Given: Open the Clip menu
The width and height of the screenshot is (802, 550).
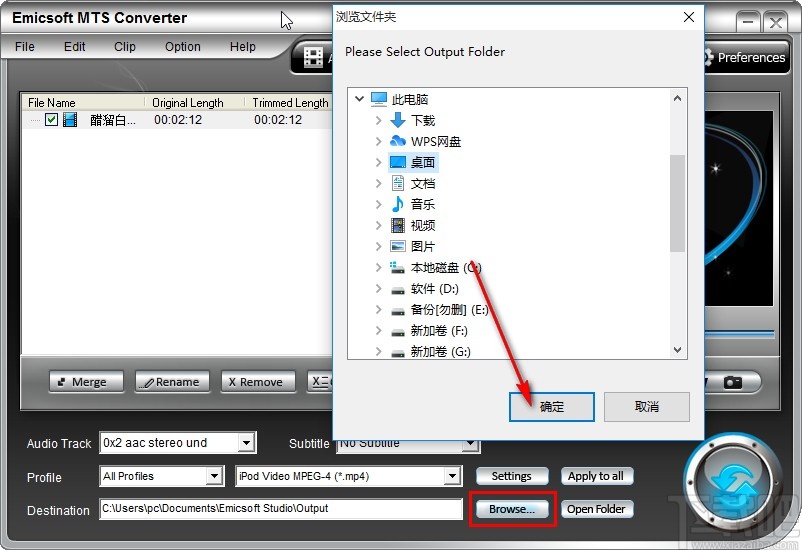Looking at the screenshot, I should (124, 47).
